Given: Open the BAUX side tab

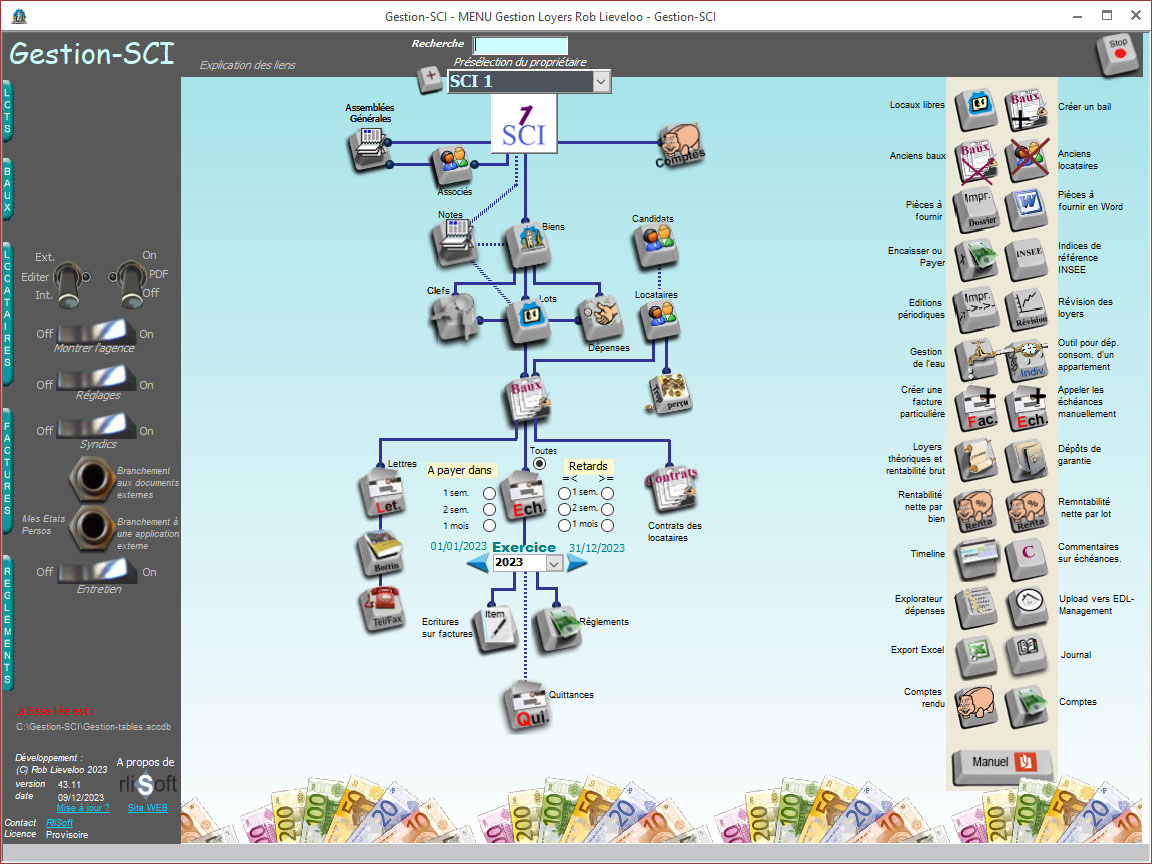Looking at the screenshot, I should [8, 190].
